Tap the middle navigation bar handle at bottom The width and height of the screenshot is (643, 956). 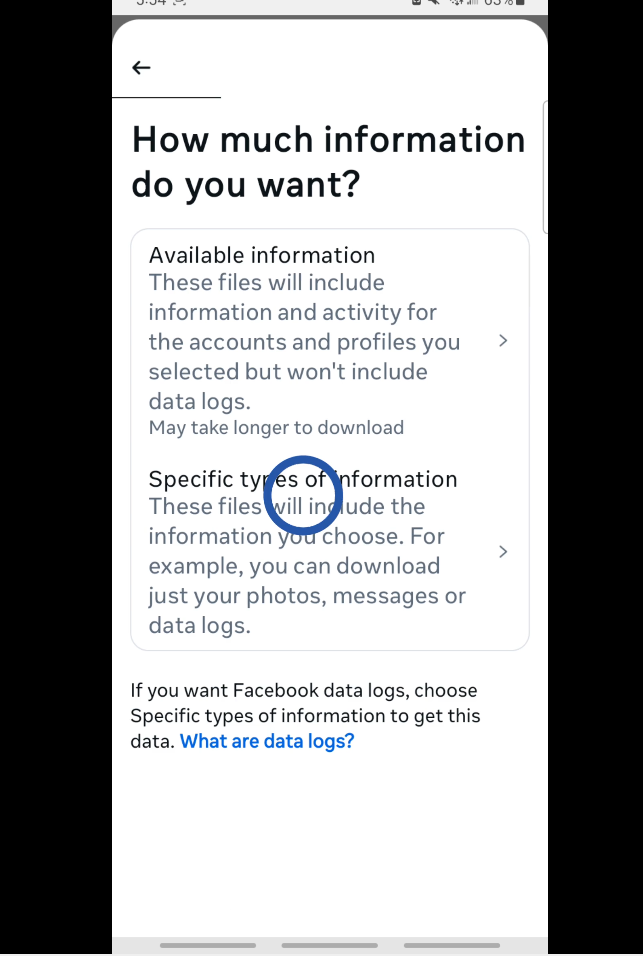pyautogui.click(x=329, y=945)
